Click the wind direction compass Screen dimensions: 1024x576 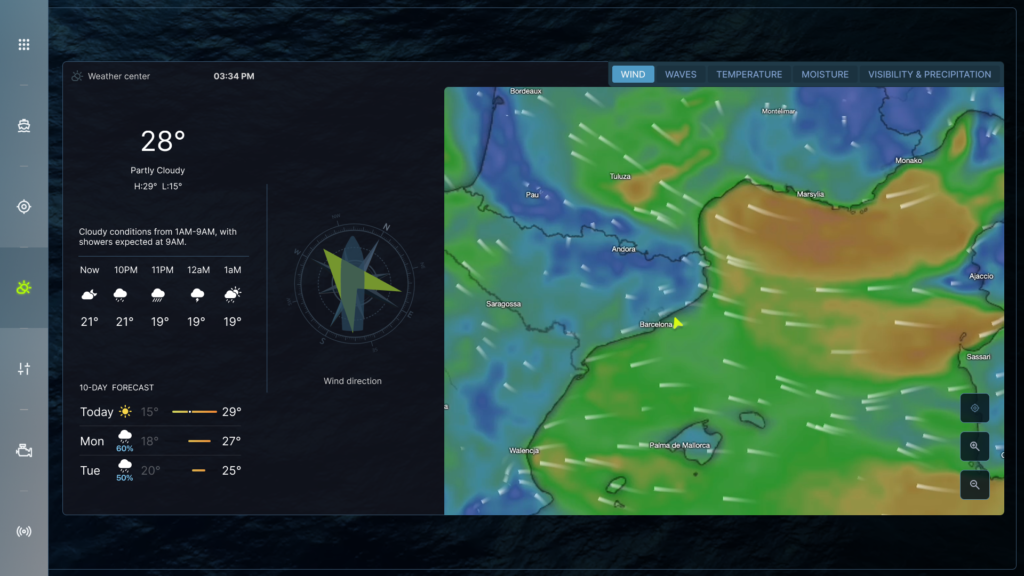[x=352, y=283]
